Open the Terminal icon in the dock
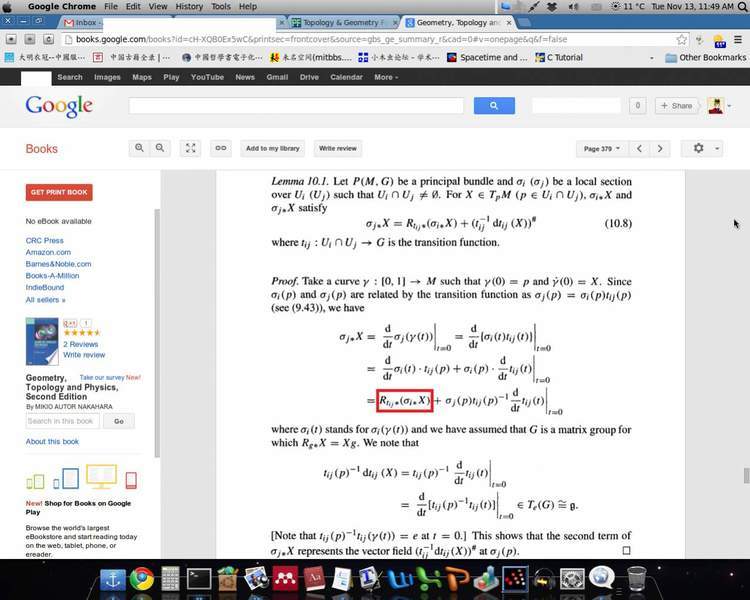The width and height of the screenshot is (750, 600). (x=199, y=577)
